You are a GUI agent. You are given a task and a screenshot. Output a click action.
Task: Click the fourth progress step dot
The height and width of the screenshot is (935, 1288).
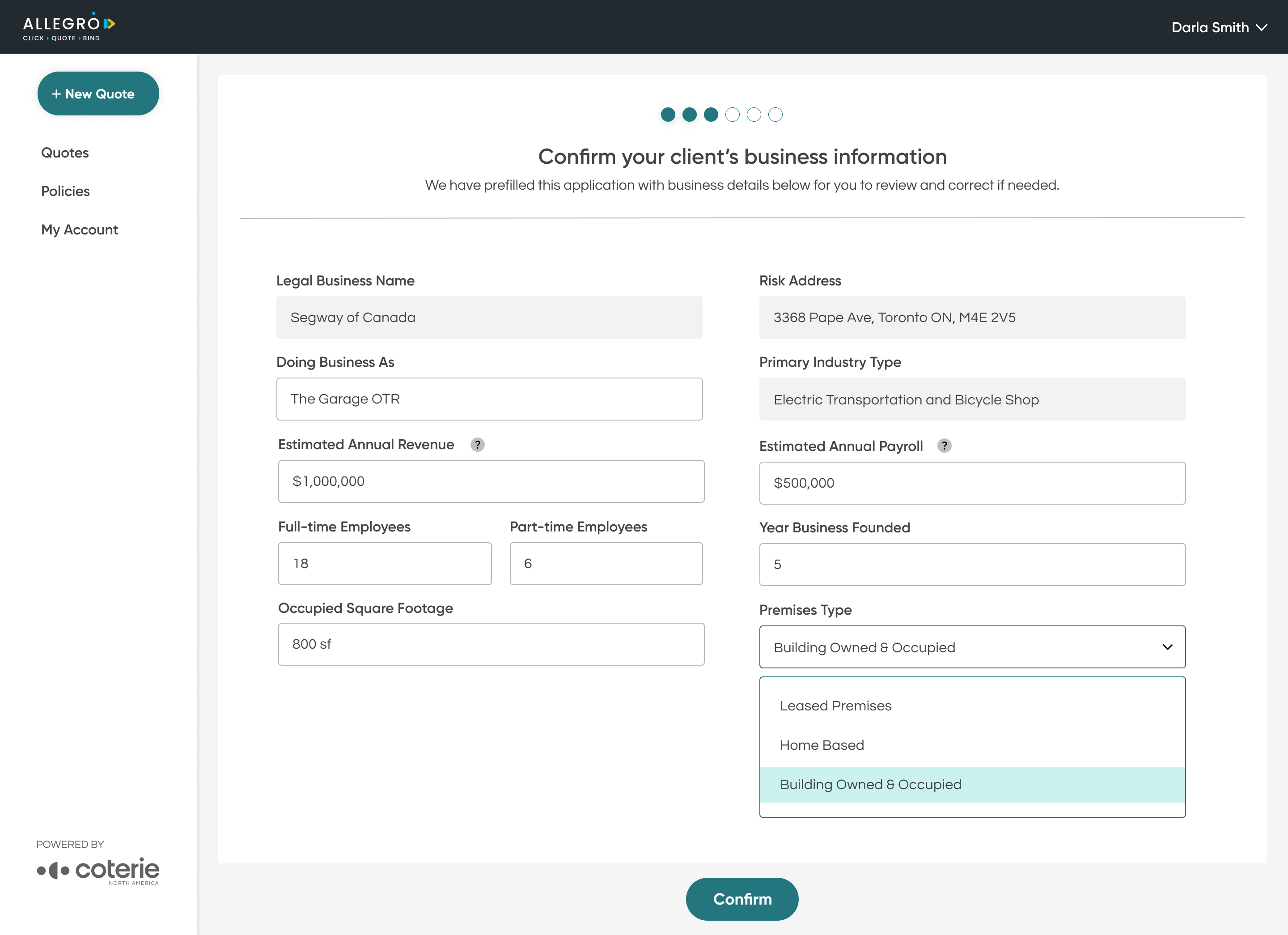pos(732,115)
